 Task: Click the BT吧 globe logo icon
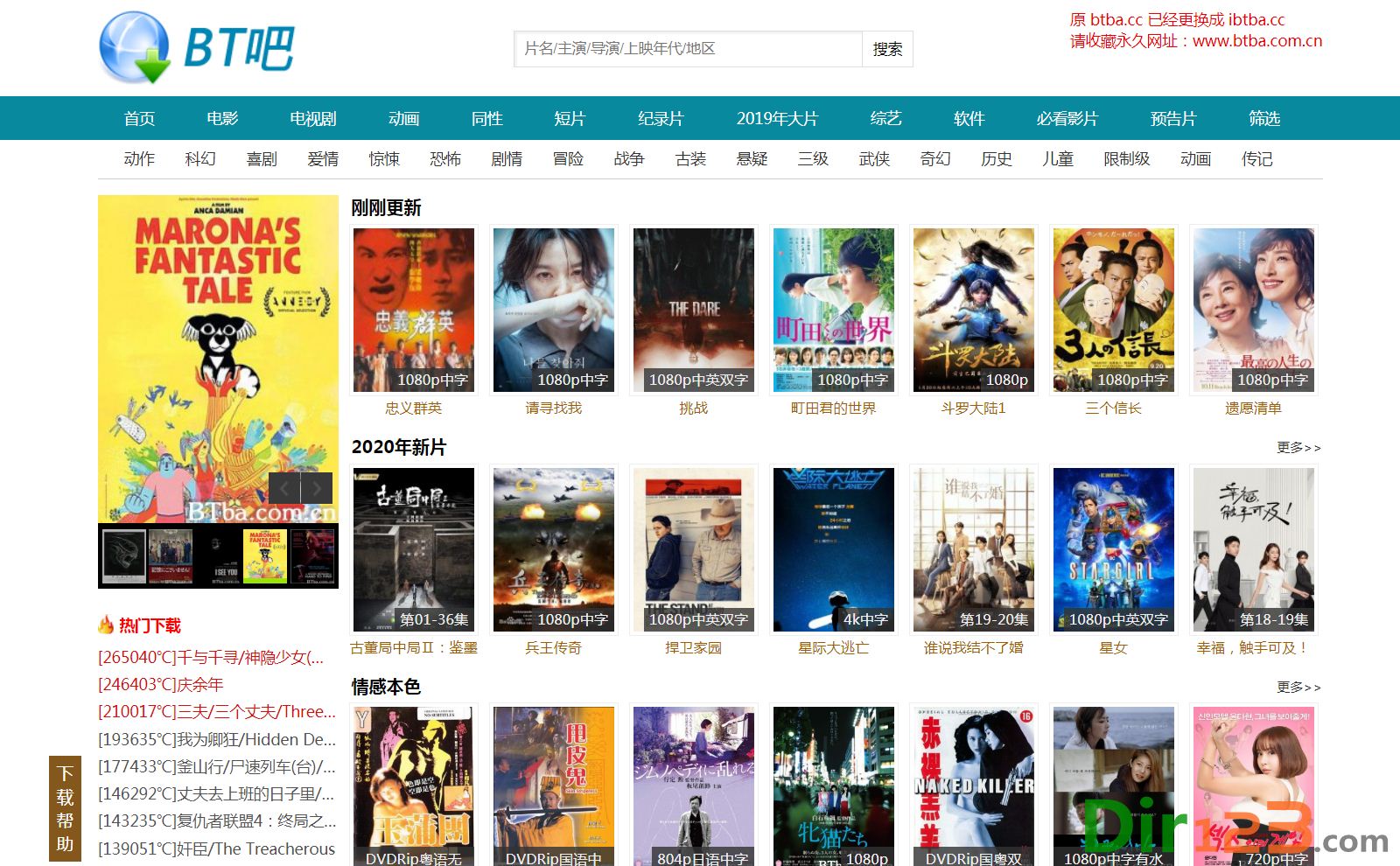[x=135, y=47]
